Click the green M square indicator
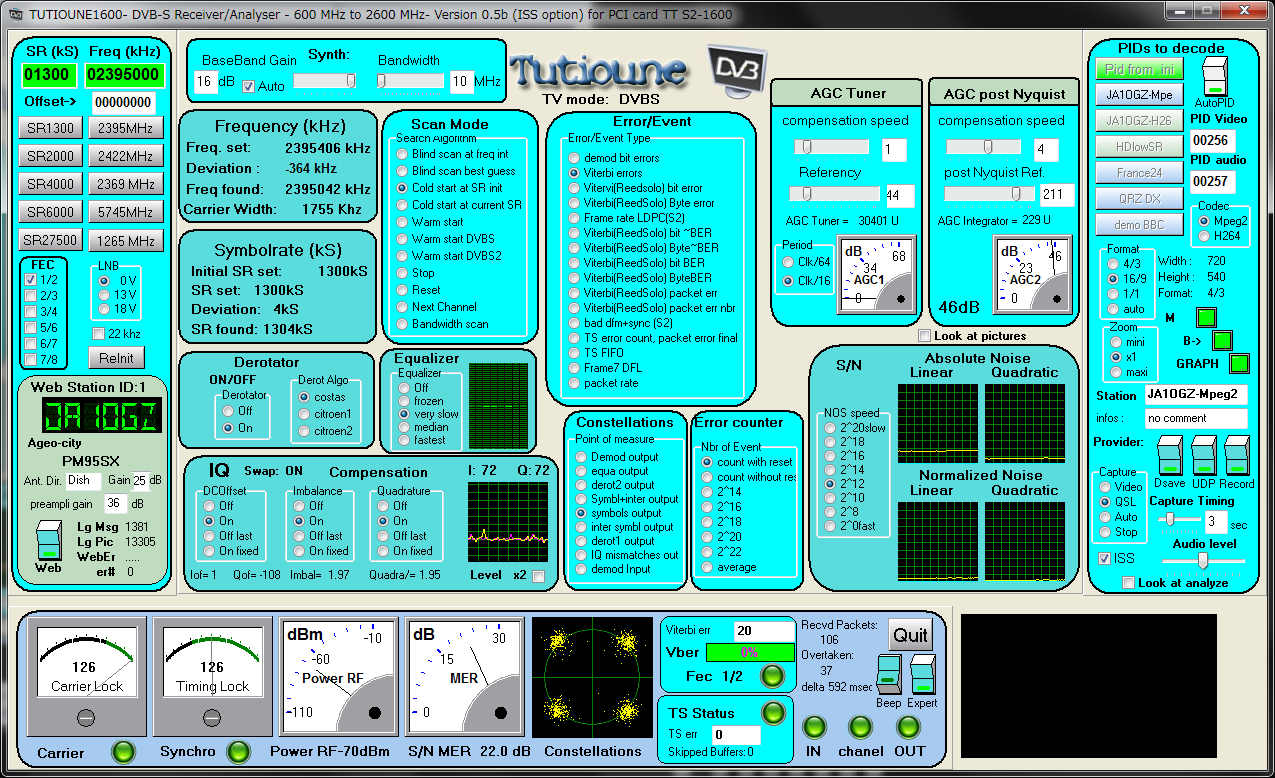Image resolution: width=1275 pixels, height=778 pixels. click(x=1206, y=318)
